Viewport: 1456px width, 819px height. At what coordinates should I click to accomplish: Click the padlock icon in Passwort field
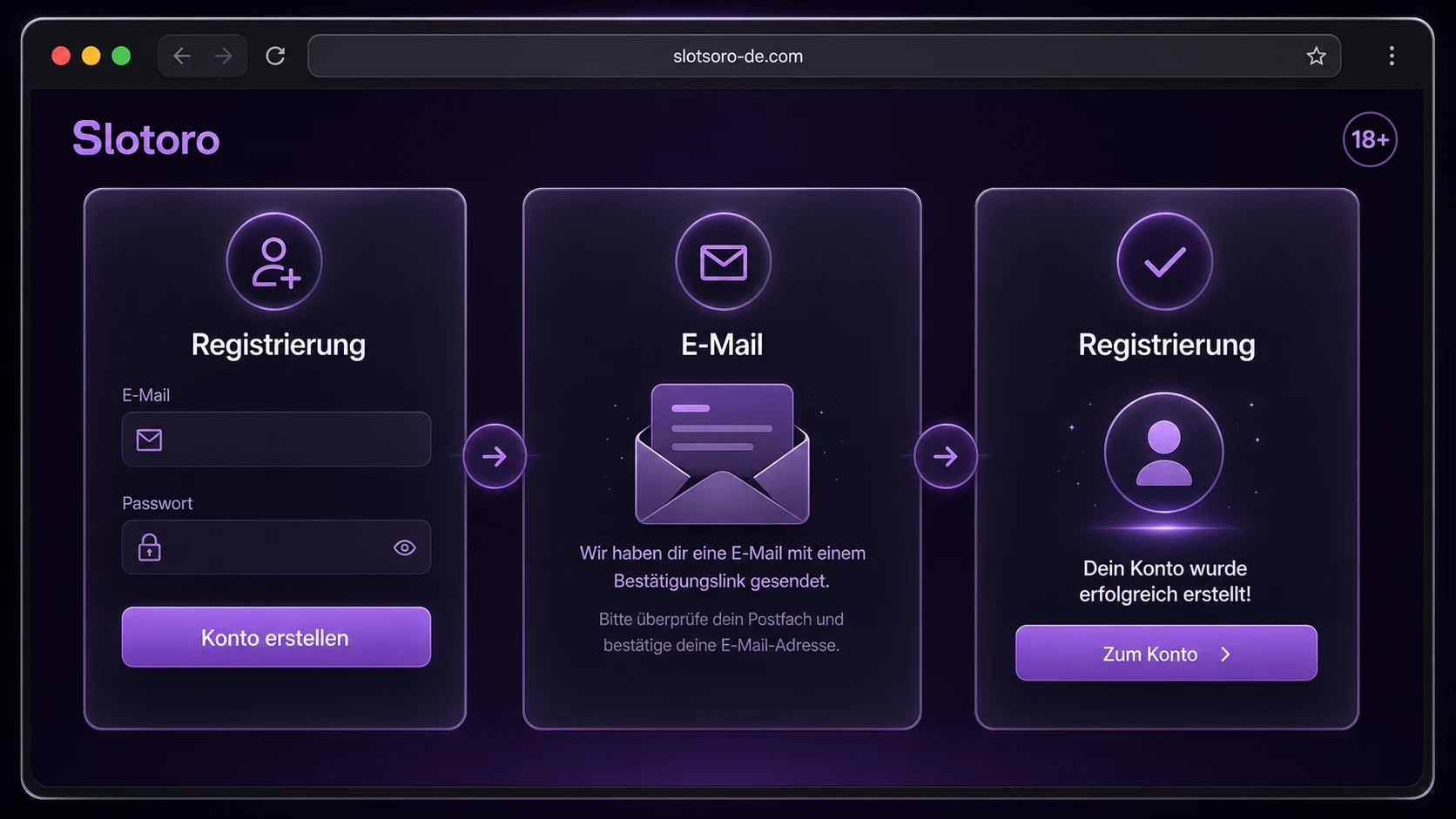(150, 547)
